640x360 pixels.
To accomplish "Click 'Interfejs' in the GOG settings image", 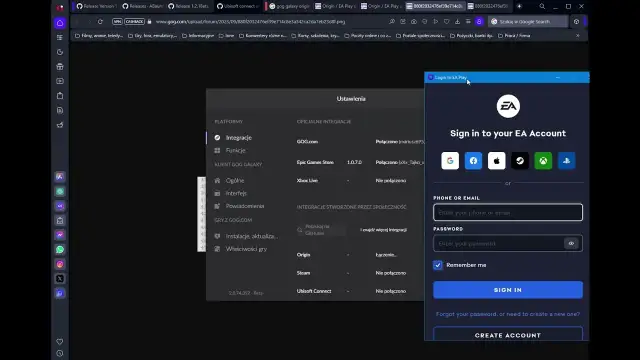I will pos(236,193).
